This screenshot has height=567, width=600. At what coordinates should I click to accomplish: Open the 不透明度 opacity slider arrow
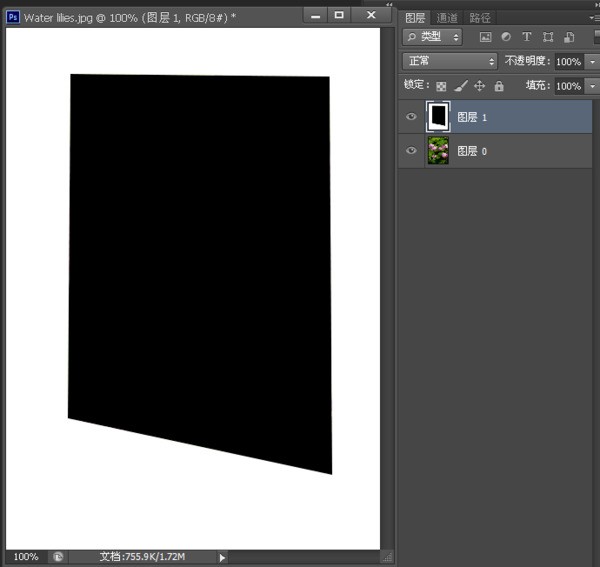click(592, 62)
